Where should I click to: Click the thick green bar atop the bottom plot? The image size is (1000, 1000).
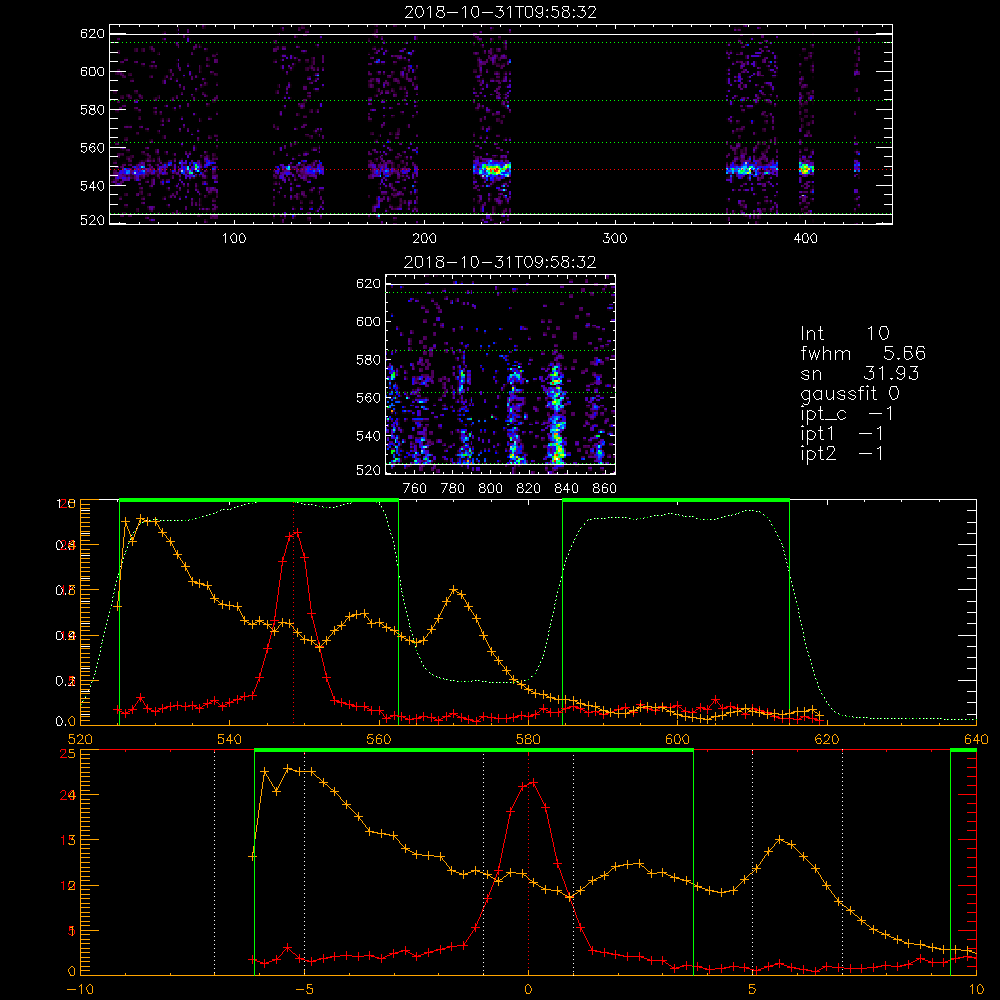[473, 750]
